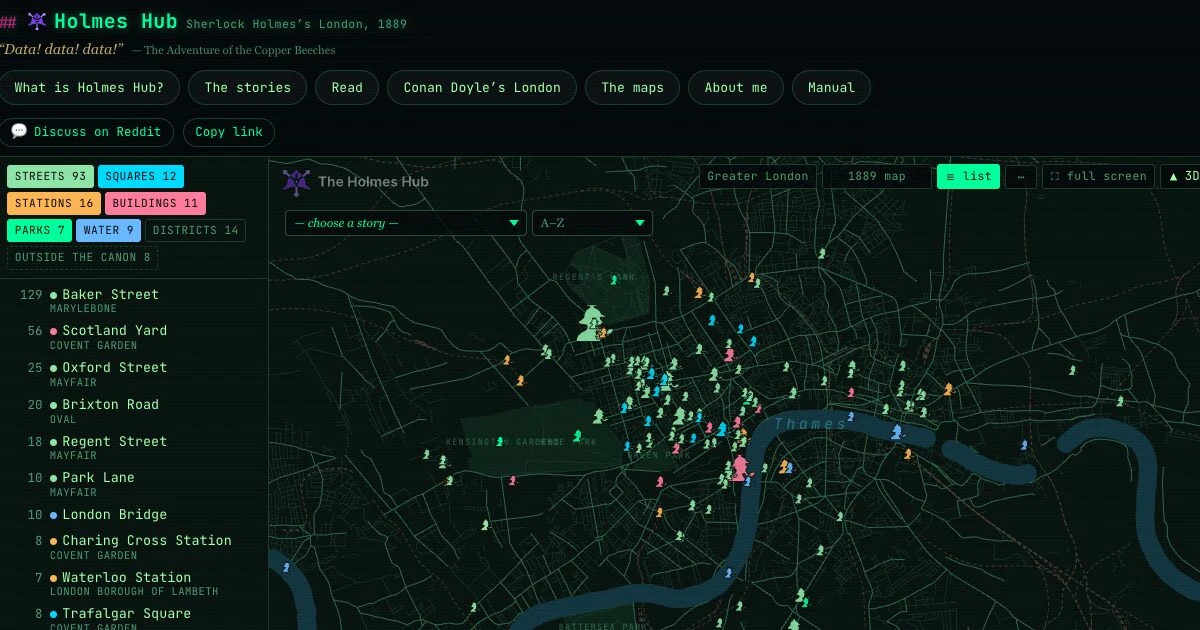Open the What is Holmes Hub? page

pyautogui.click(x=89, y=87)
